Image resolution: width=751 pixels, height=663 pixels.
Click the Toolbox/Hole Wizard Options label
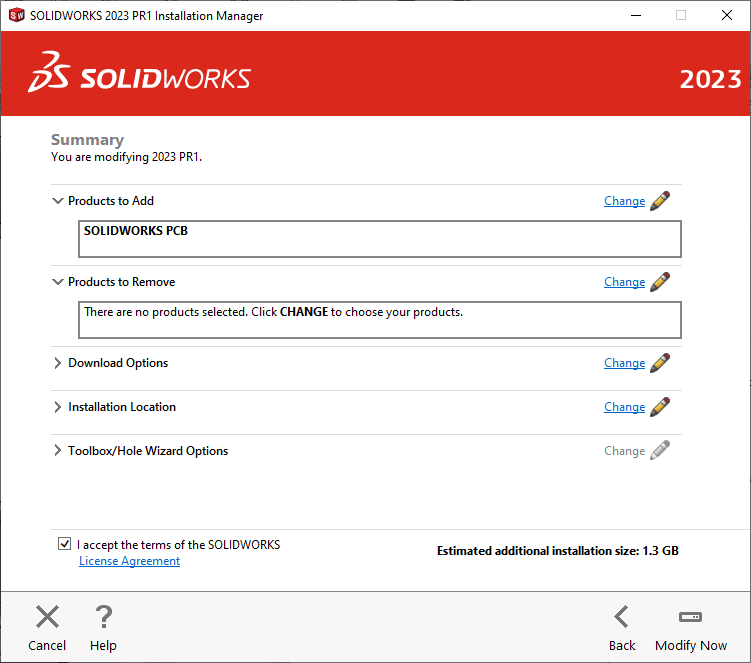(x=148, y=451)
